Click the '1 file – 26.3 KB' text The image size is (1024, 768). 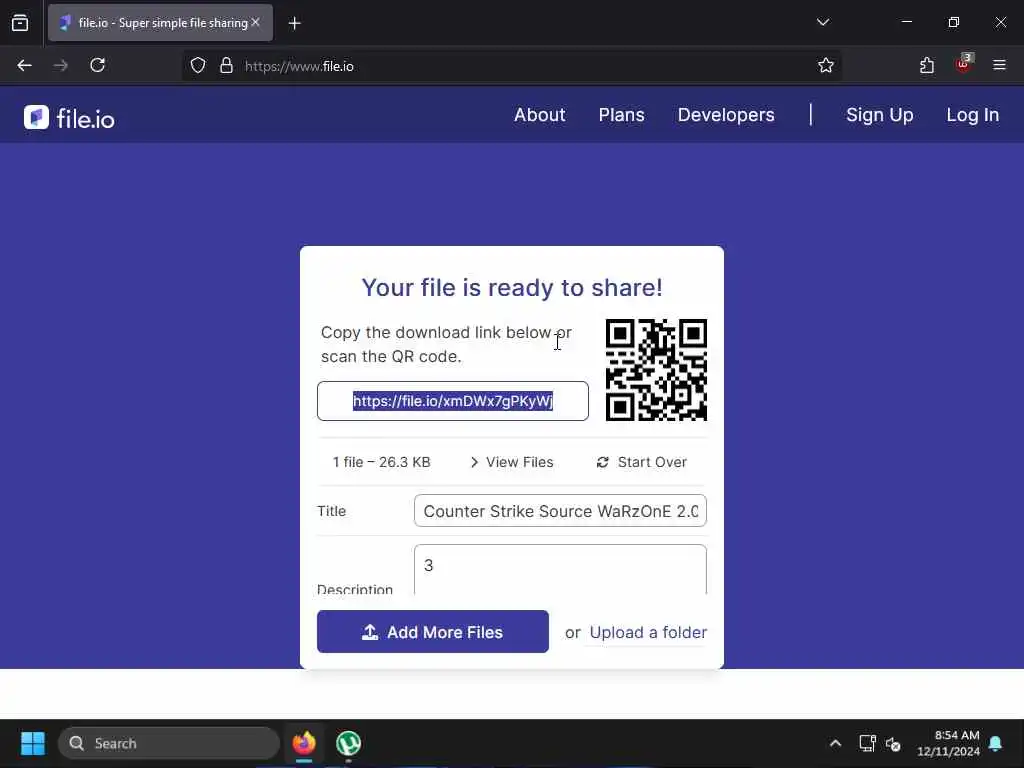tap(381, 462)
